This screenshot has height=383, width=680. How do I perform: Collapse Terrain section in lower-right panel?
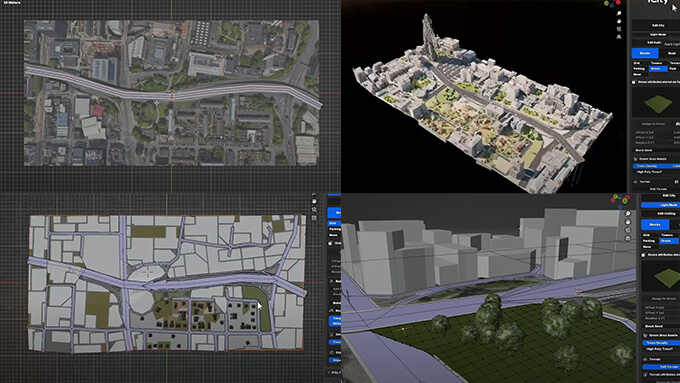[645, 359]
